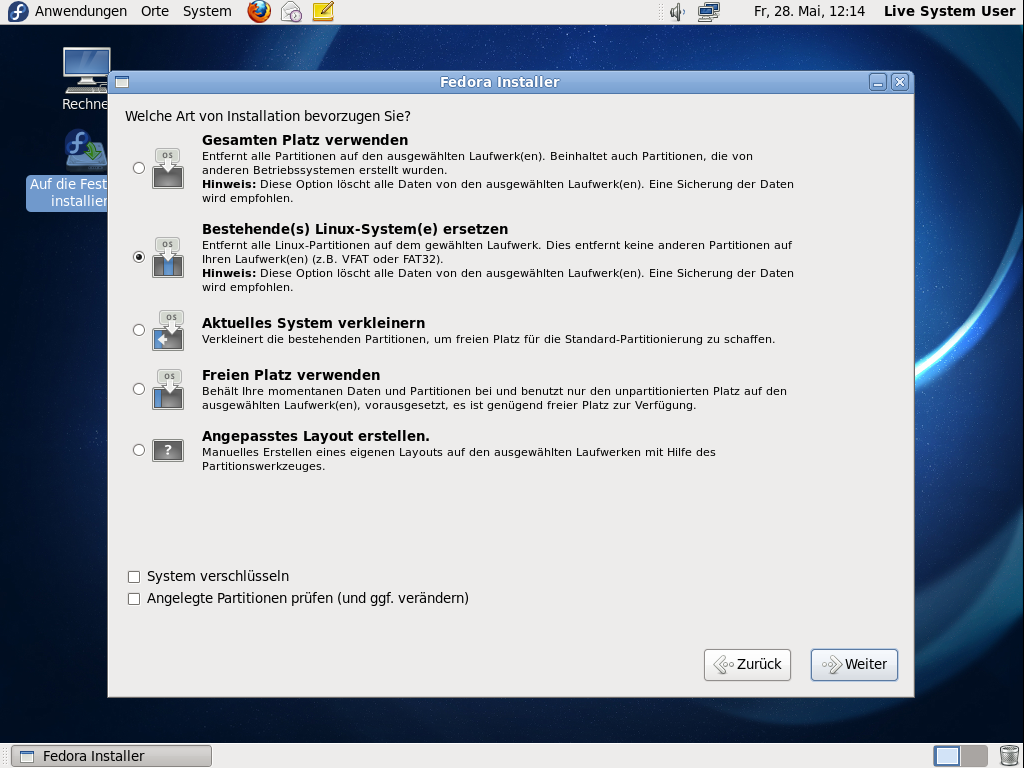Open the Anwendungen menu
This screenshot has height=768, width=1024.
click(80, 11)
